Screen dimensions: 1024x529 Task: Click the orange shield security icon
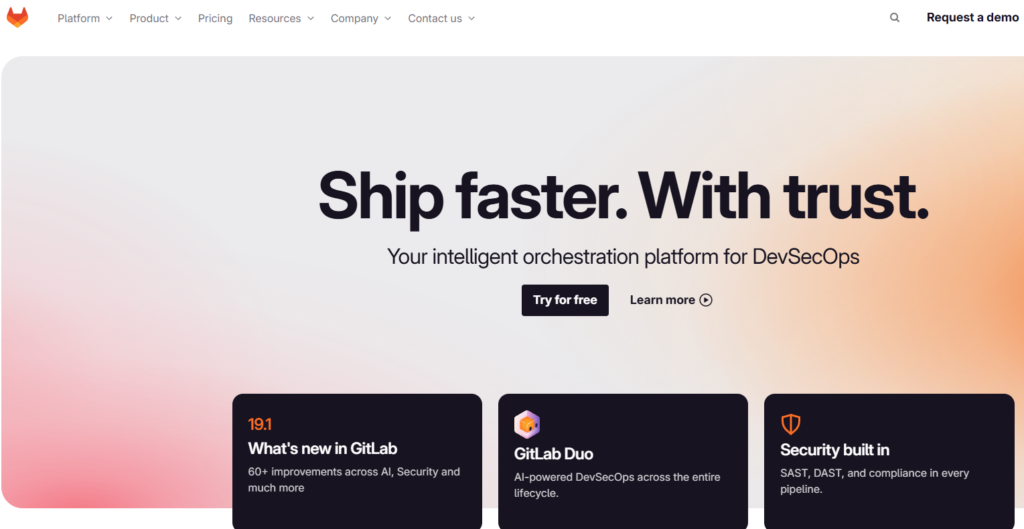click(791, 424)
